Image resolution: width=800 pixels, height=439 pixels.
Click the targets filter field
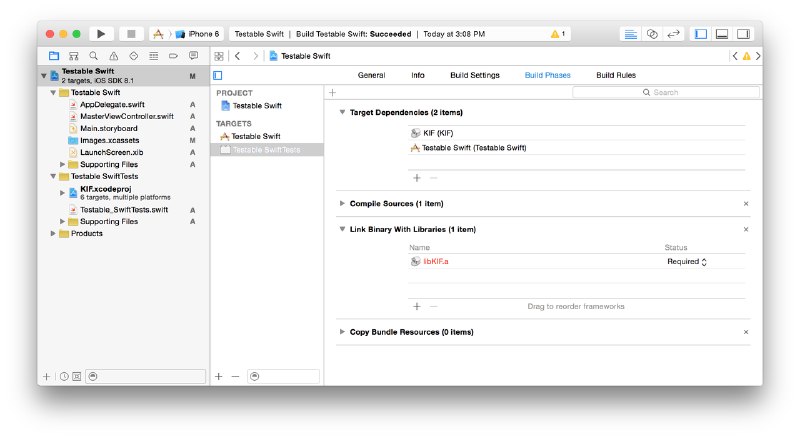283,377
